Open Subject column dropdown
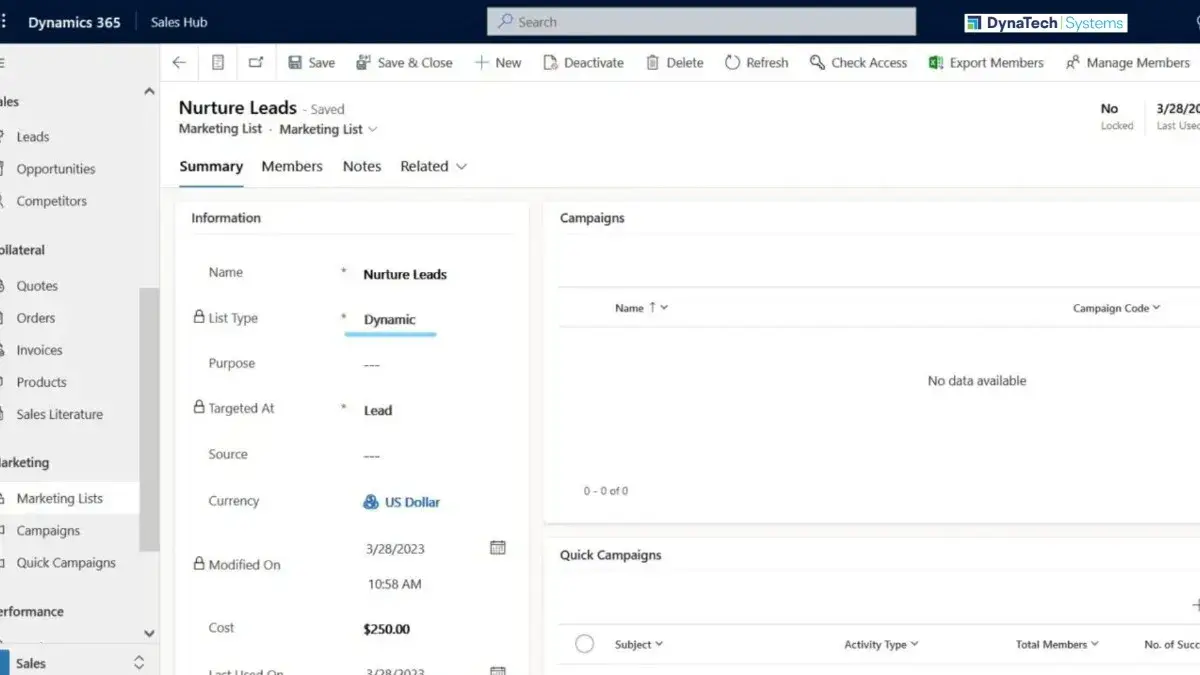1200x675 pixels. point(659,644)
